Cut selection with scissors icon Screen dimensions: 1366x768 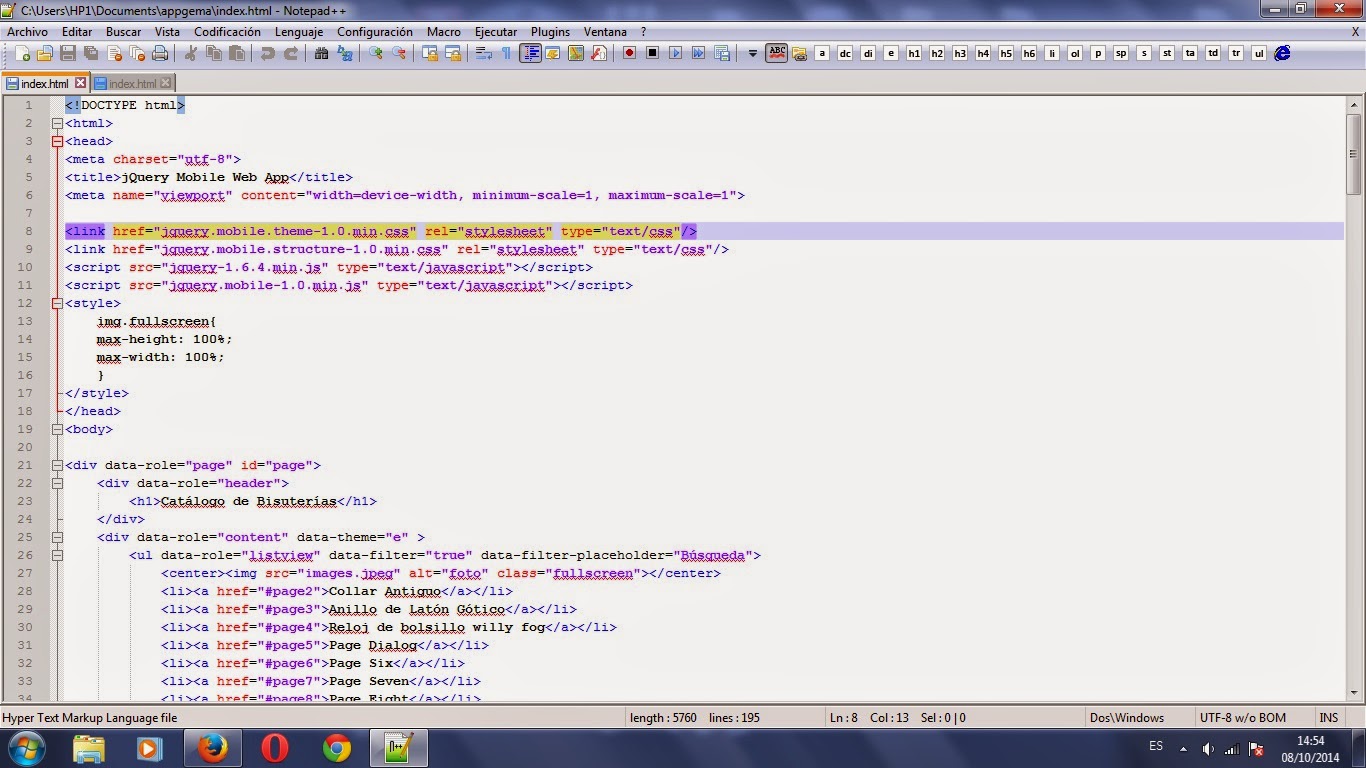tap(190, 53)
